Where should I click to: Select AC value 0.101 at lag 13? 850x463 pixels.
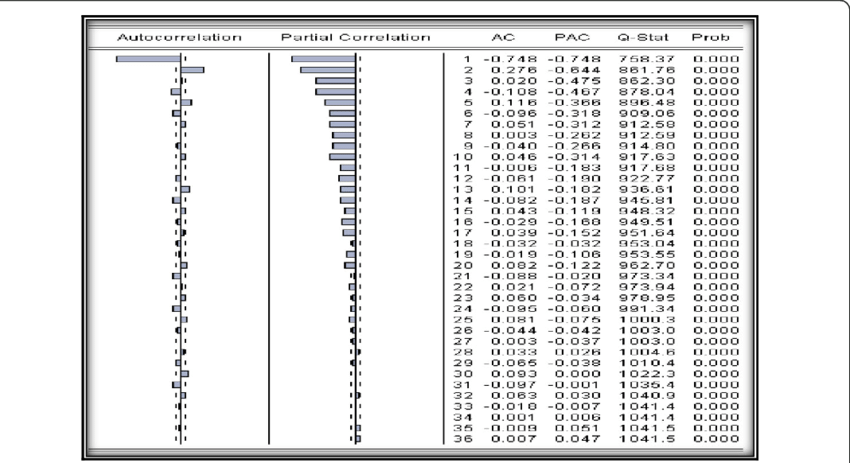pyautogui.click(x=514, y=189)
